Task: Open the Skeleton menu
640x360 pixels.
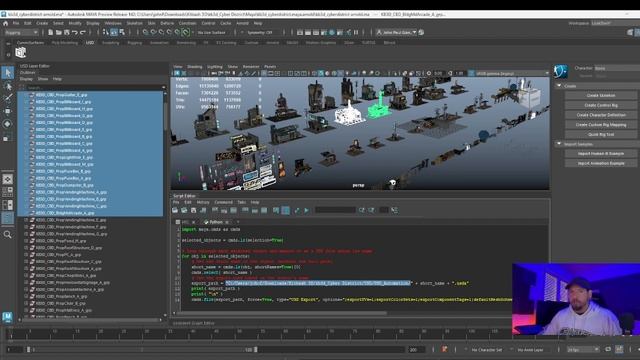Action: click(134, 23)
